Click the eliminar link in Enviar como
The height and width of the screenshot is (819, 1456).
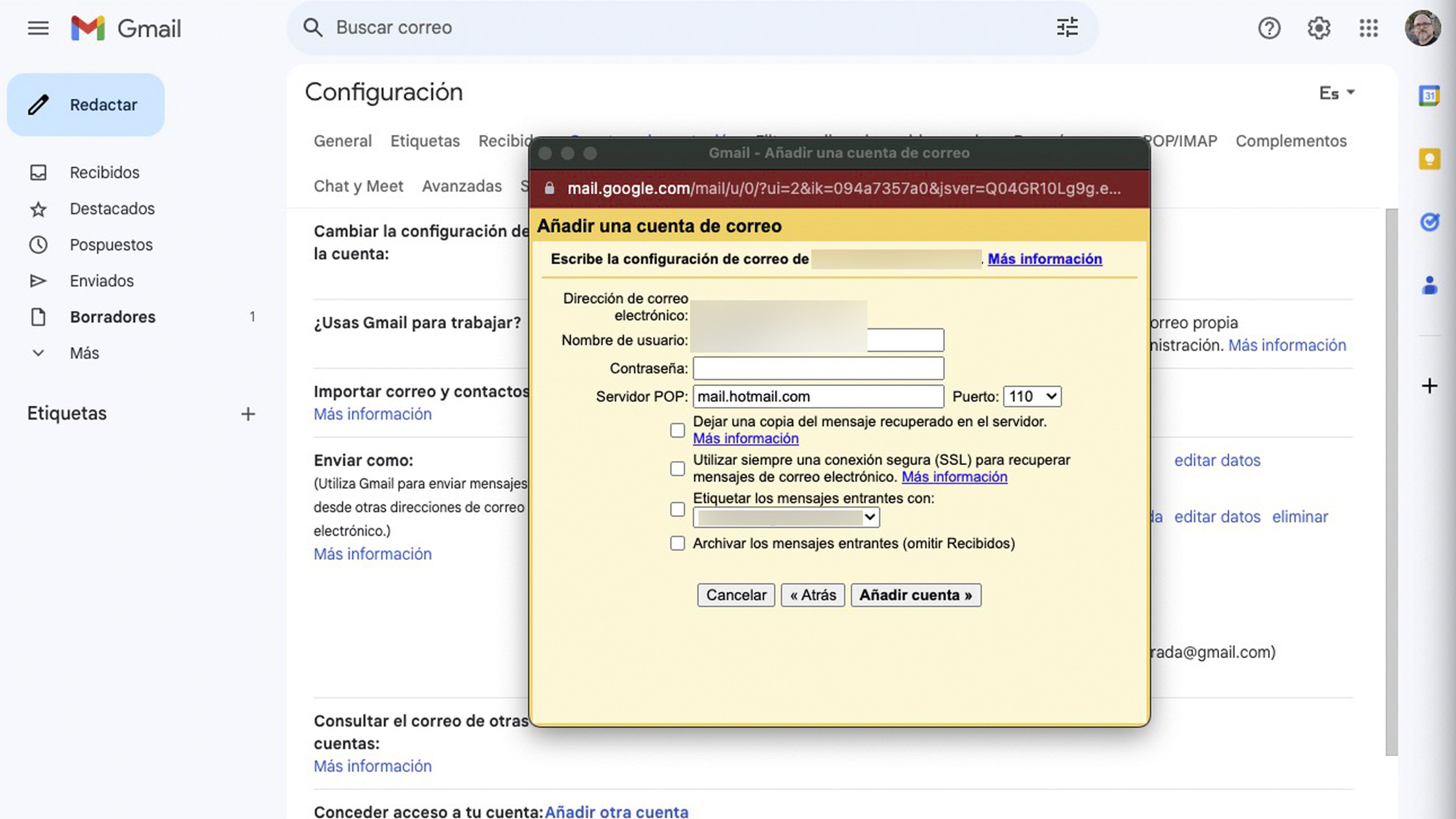click(x=1300, y=517)
